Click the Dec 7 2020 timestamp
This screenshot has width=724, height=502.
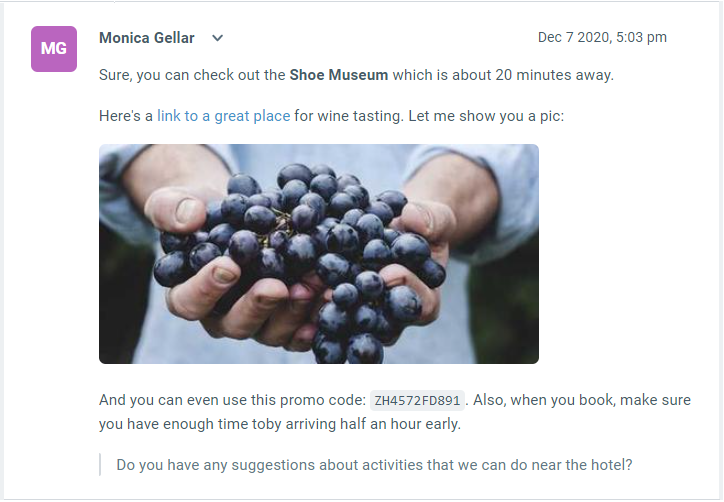(x=602, y=38)
